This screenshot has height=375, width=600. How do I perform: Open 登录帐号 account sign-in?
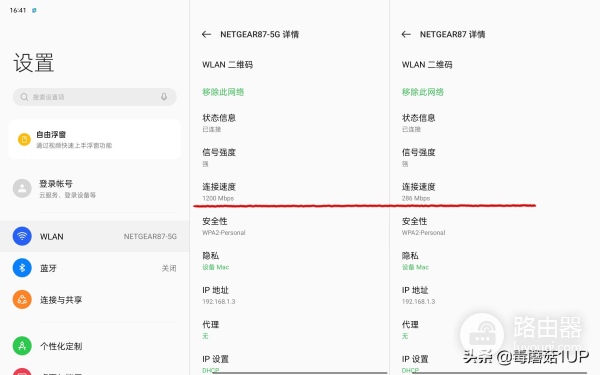[95, 189]
